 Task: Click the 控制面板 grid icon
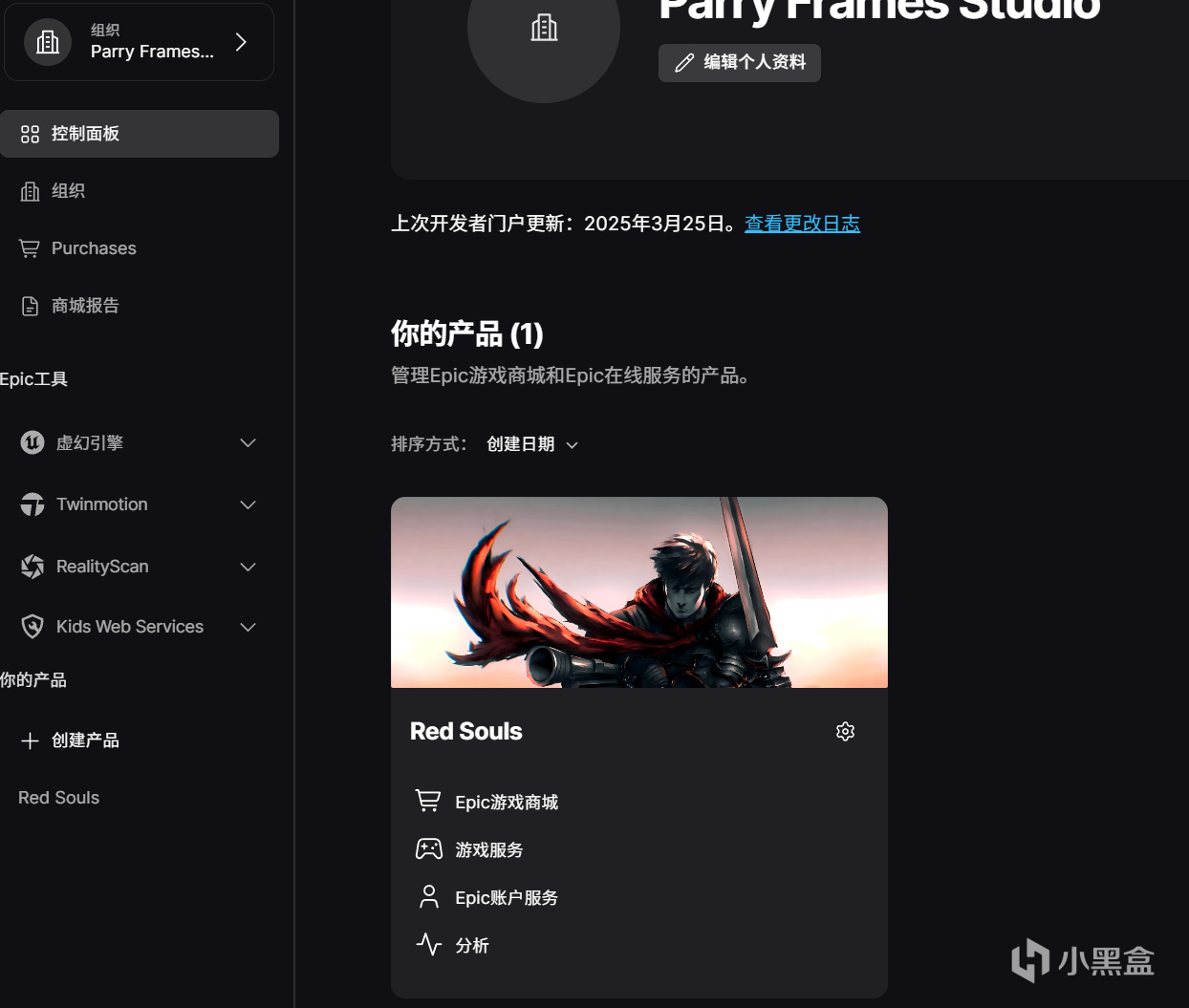(x=31, y=134)
